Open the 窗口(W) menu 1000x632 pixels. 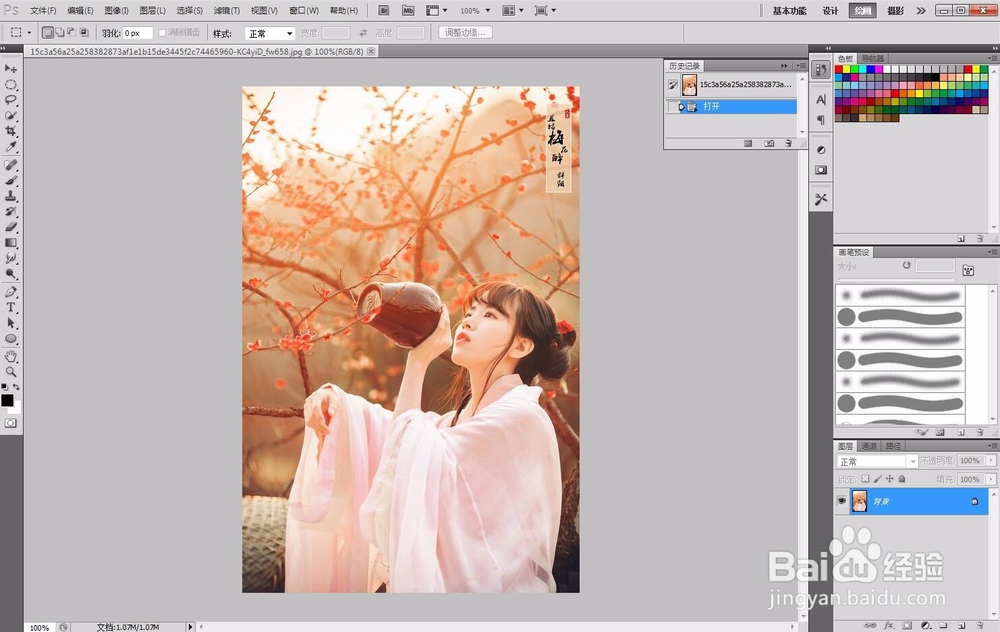click(304, 11)
